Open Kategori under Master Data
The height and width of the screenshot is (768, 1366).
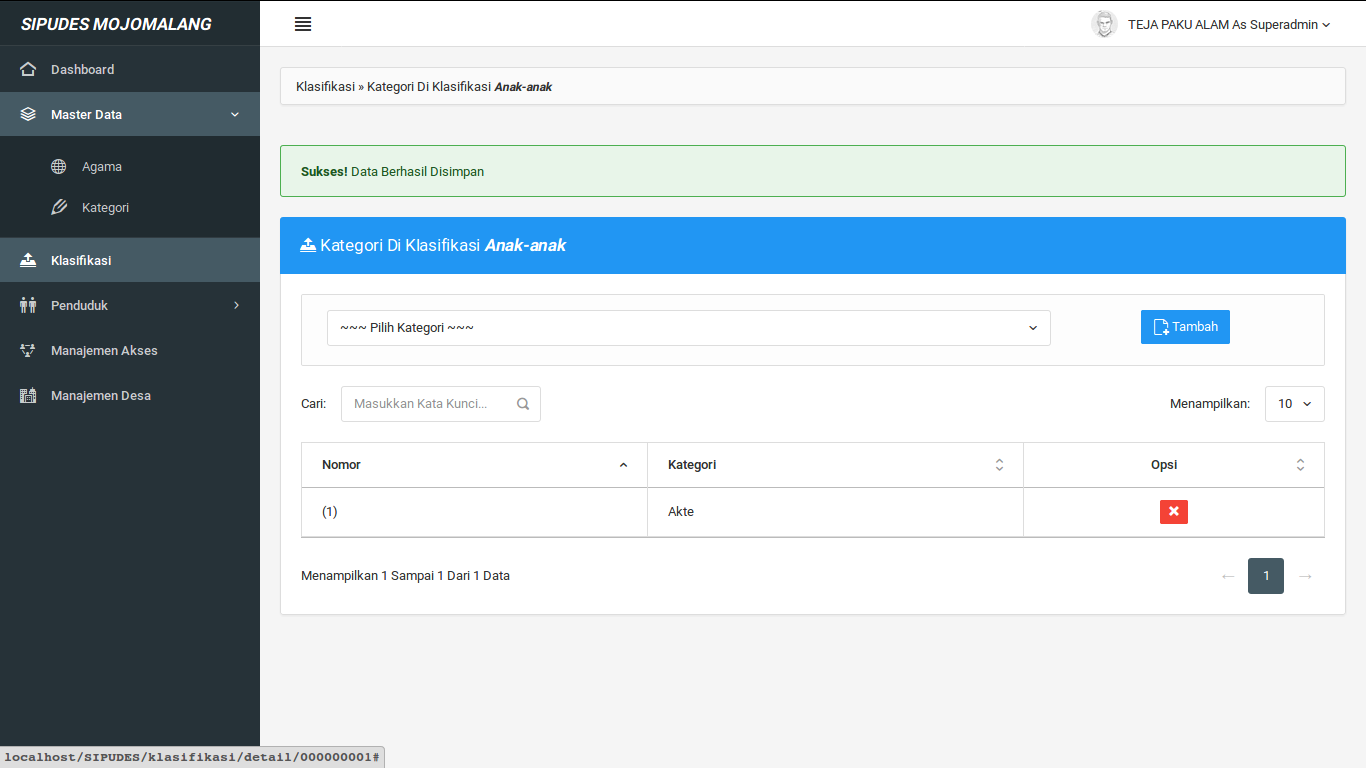[130, 207]
